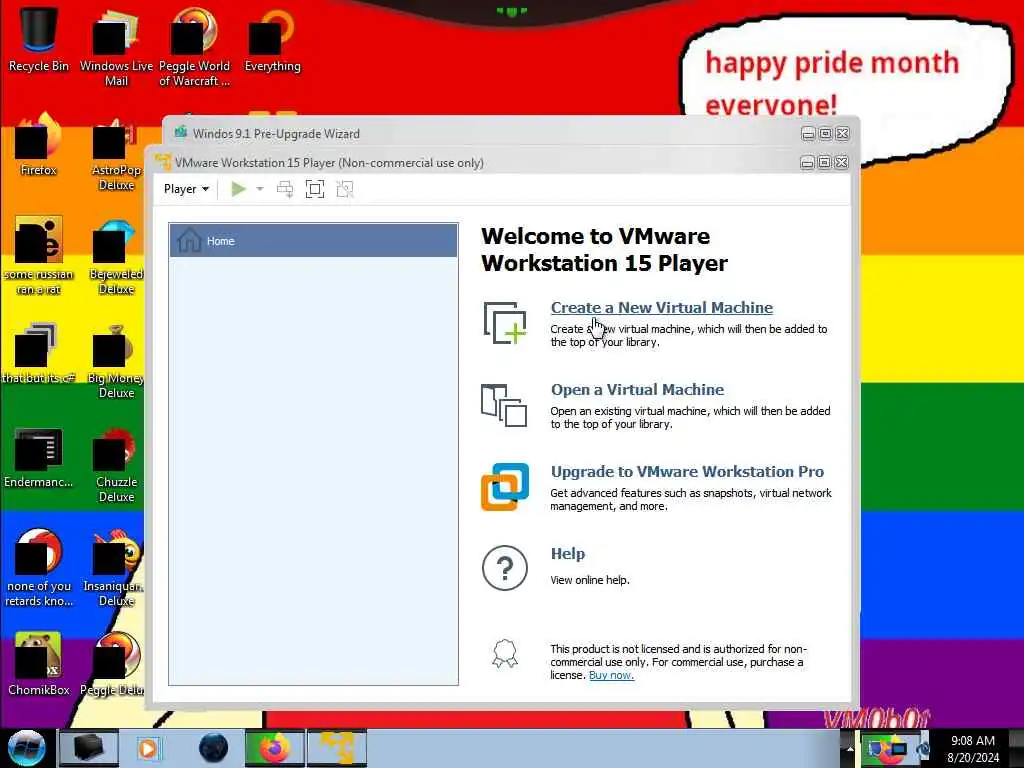Select Chuzzle Deluxe desktop icon
The height and width of the screenshot is (768, 1024).
116,464
